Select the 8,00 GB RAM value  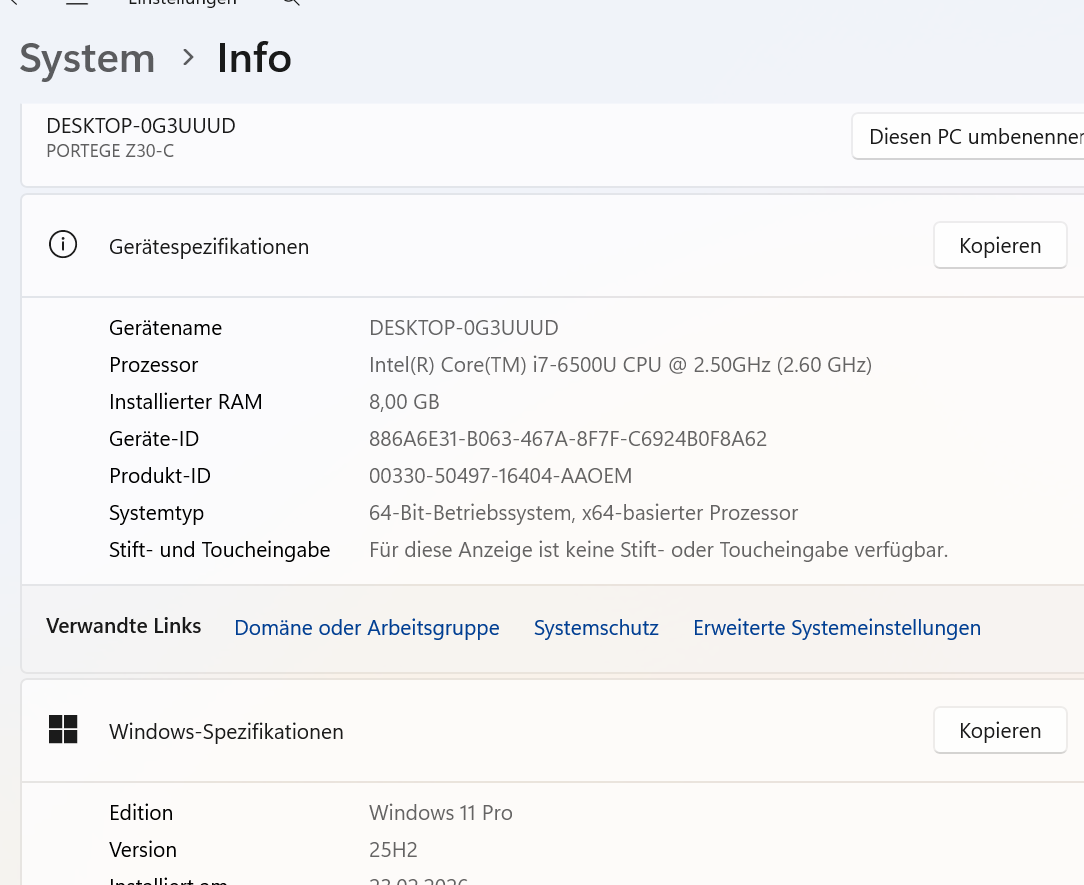404,402
